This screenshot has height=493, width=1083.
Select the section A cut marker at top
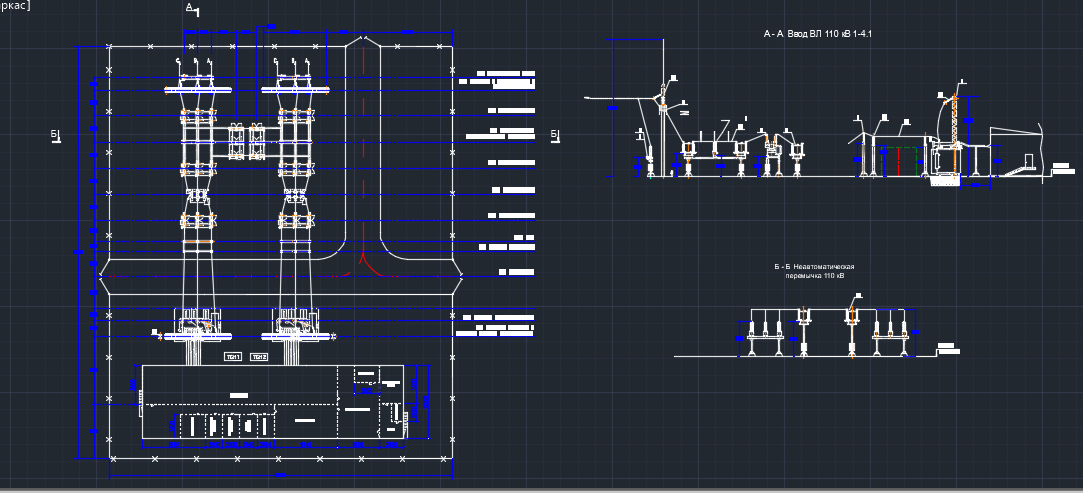tap(193, 8)
